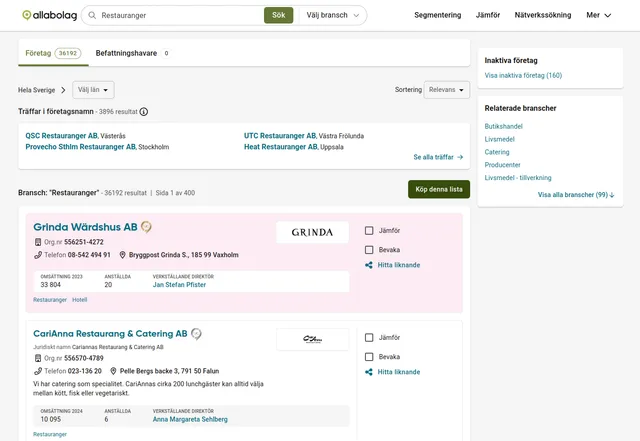Switch to the Företag tab
This screenshot has width=640, height=441.
click(x=53, y=53)
